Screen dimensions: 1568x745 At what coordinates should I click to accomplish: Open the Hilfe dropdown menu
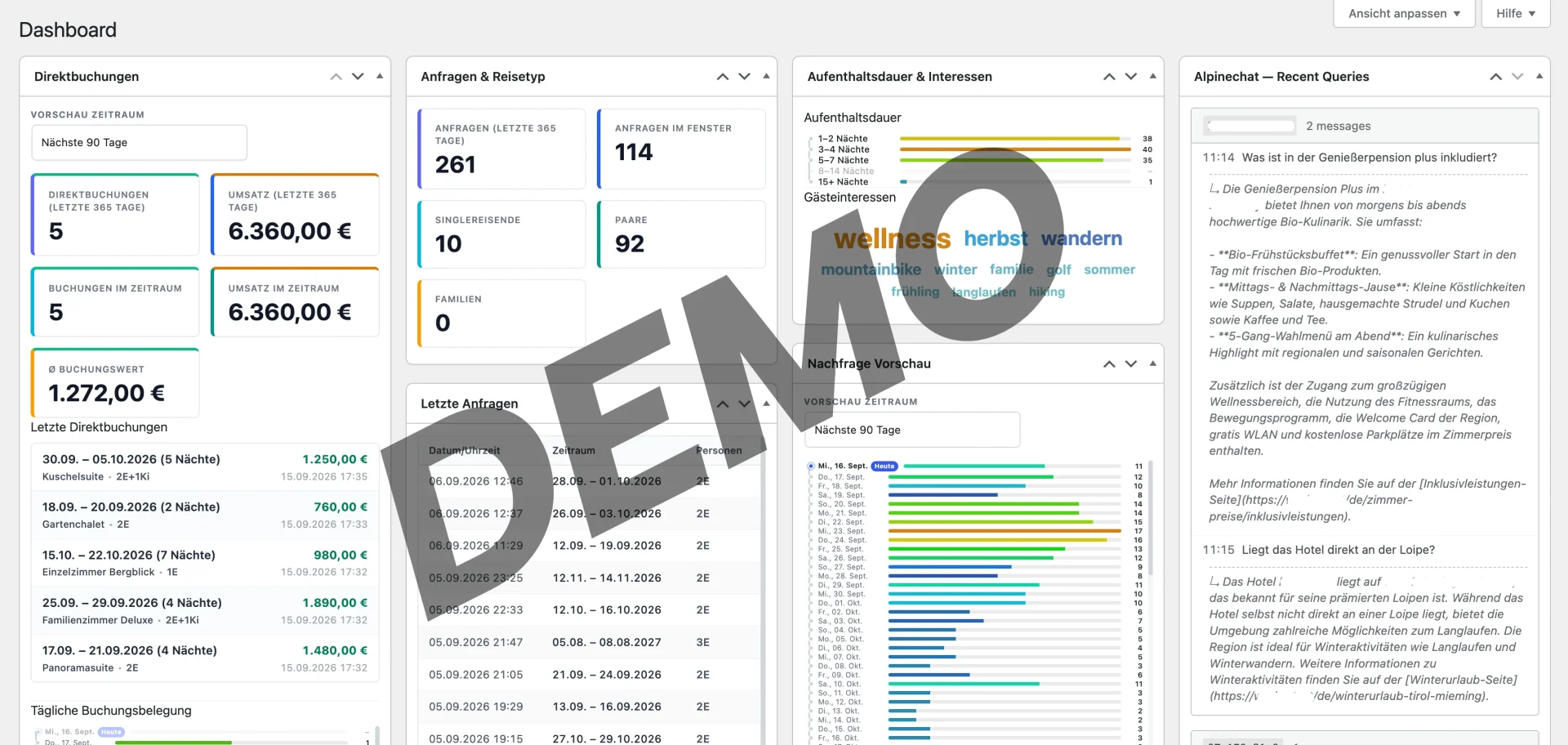pyautogui.click(x=1516, y=13)
